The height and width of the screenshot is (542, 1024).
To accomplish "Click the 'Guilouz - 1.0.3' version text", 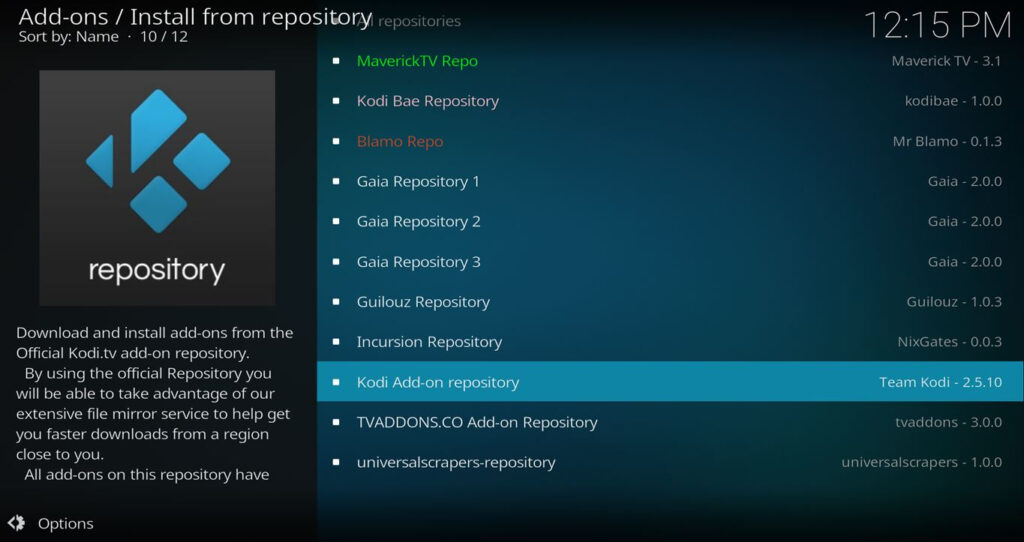I will (954, 302).
